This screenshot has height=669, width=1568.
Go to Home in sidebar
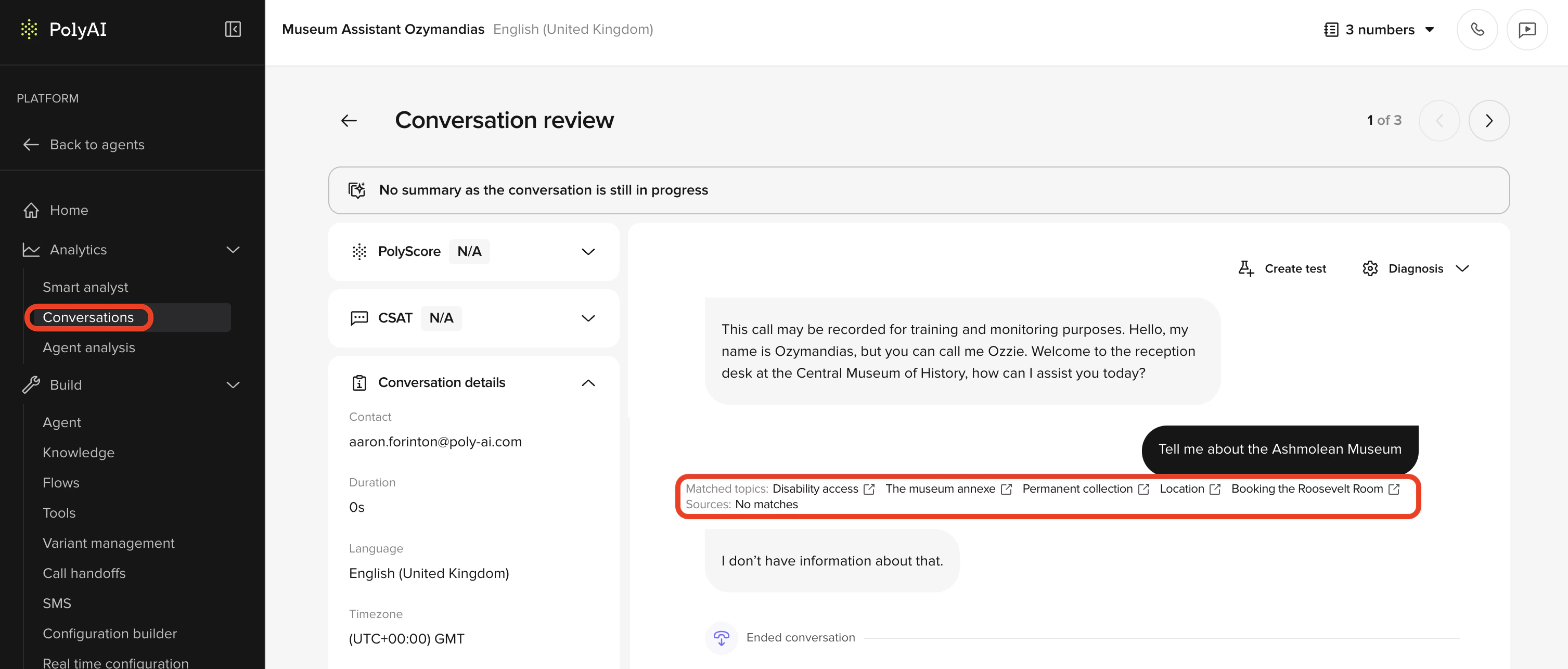click(69, 210)
